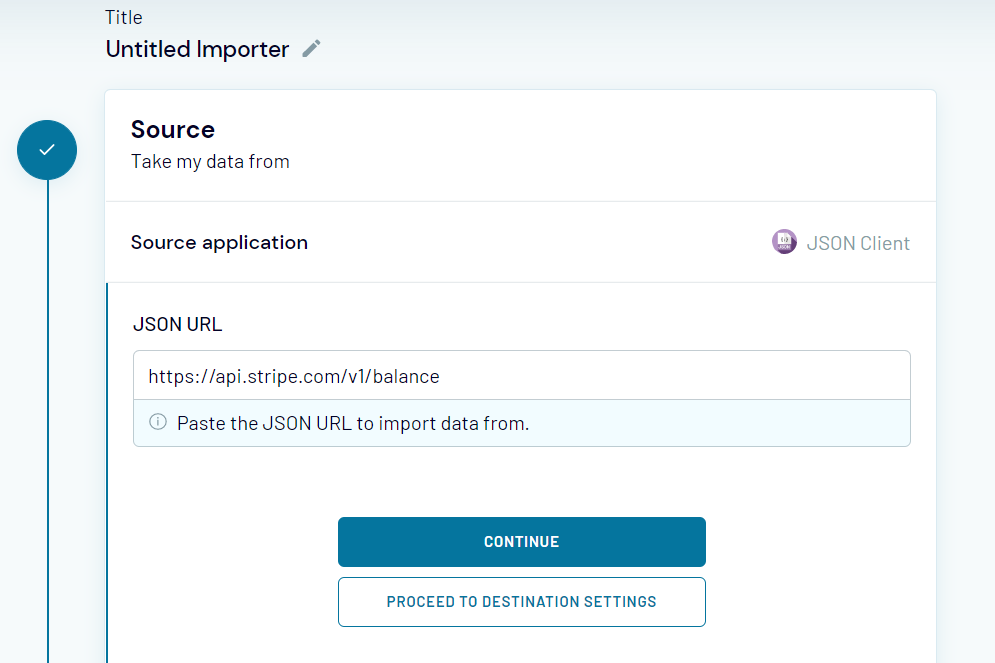
Task: Open the Source application row
Action: (x=520, y=242)
